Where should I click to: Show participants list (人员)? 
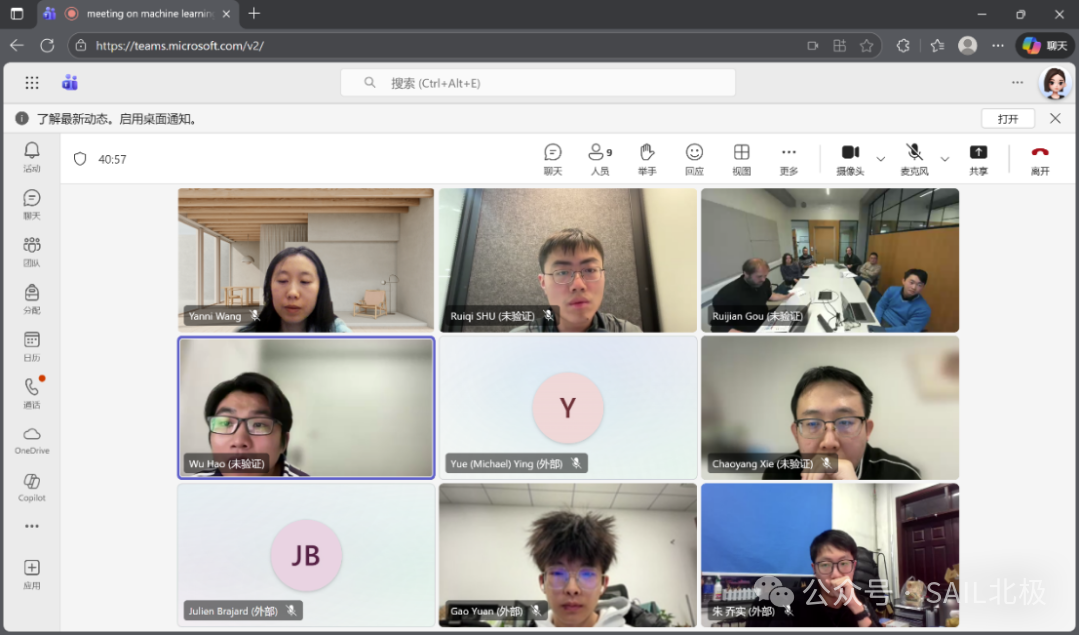pos(600,159)
